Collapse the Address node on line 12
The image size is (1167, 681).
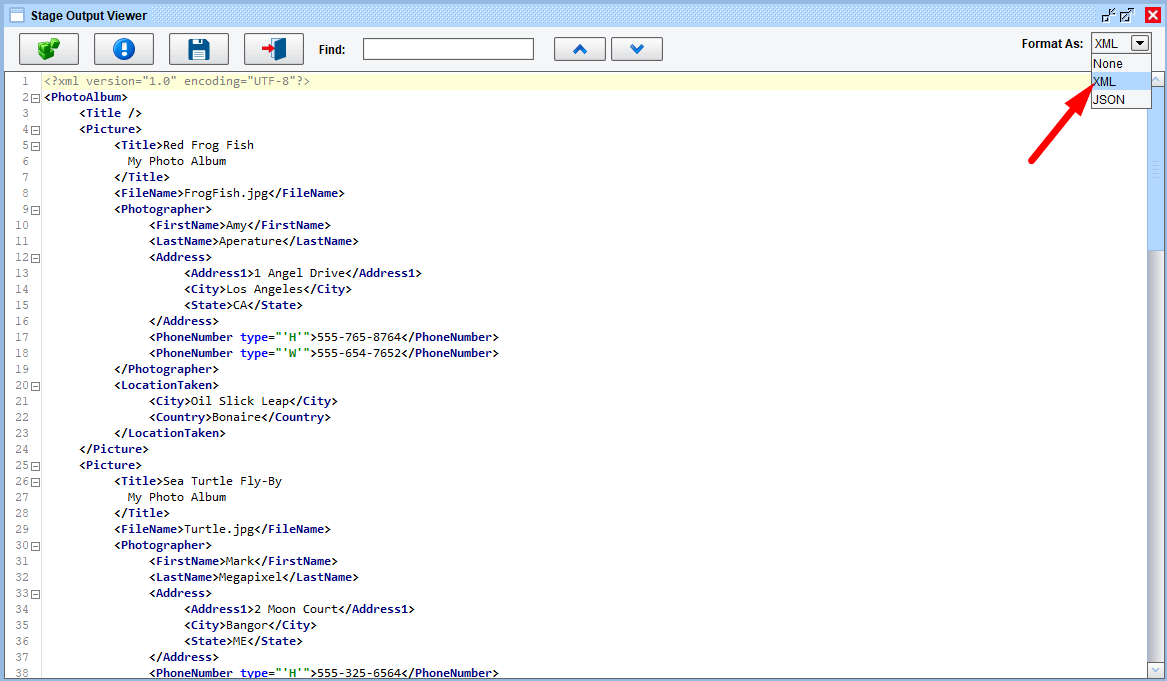point(35,258)
